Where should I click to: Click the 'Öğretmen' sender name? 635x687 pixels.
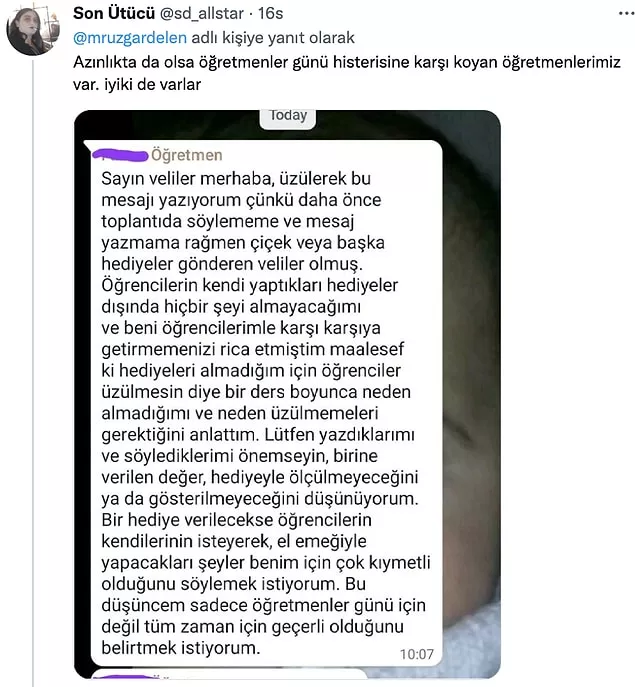[x=187, y=156]
